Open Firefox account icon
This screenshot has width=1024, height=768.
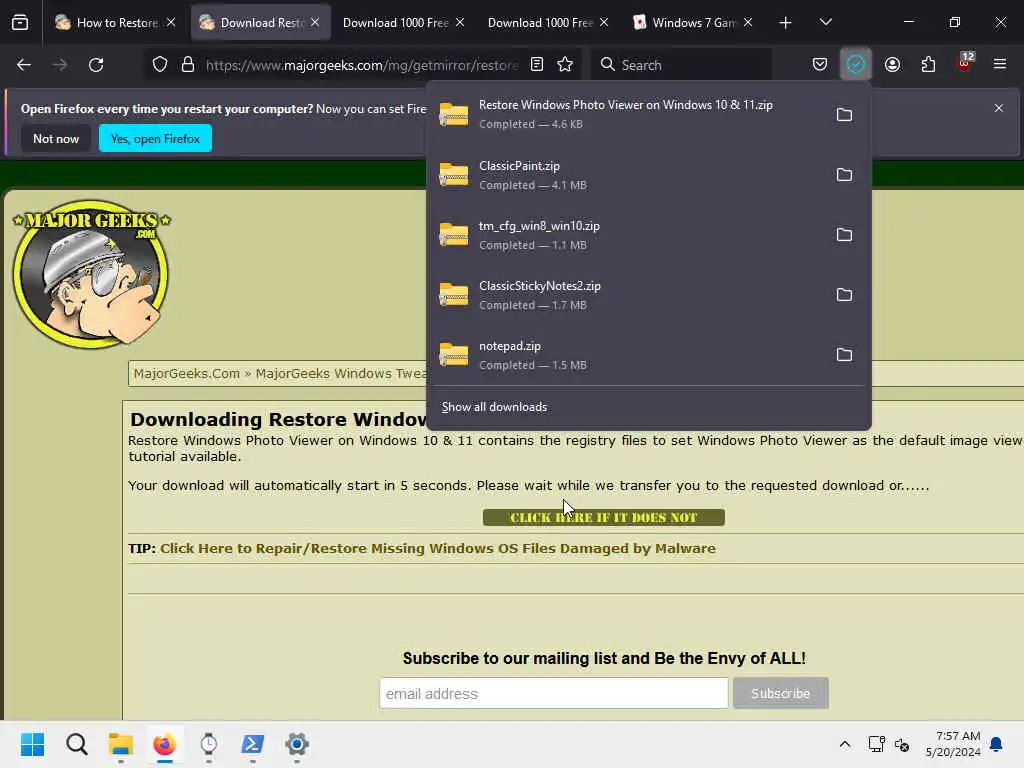pos(892,65)
